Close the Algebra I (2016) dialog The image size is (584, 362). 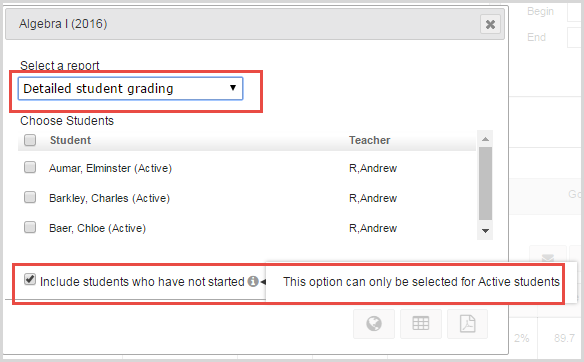pyautogui.click(x=490, y=24)
